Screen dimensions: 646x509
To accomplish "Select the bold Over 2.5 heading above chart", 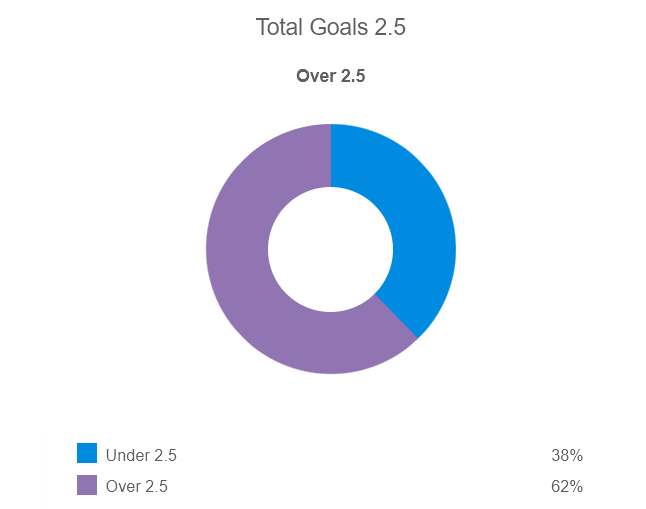I will click(x=331, y=76).
